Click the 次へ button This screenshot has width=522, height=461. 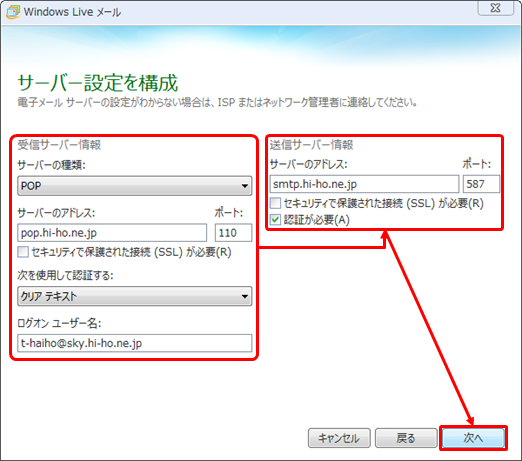tap(473, 438)
